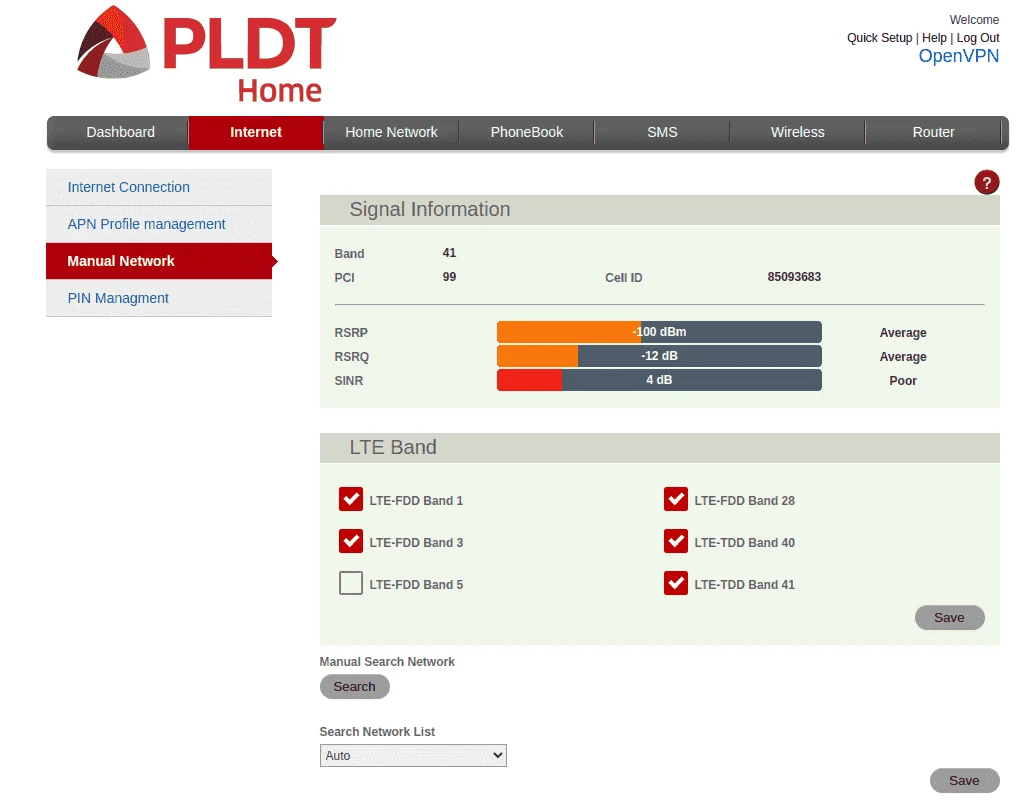Open the Help link
1022x802 pixels.
click(934, 38)
